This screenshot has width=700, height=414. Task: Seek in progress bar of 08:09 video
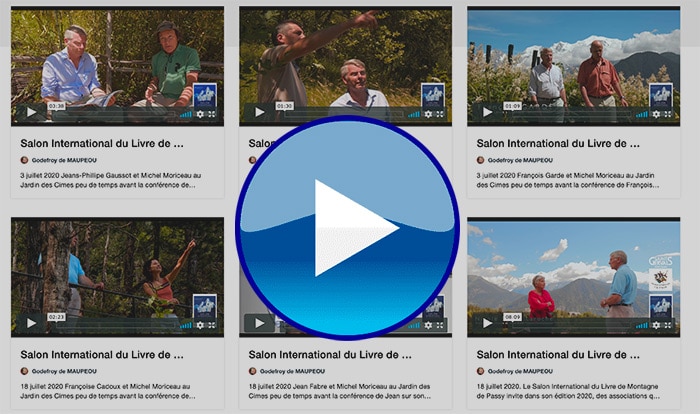(570, 325)
